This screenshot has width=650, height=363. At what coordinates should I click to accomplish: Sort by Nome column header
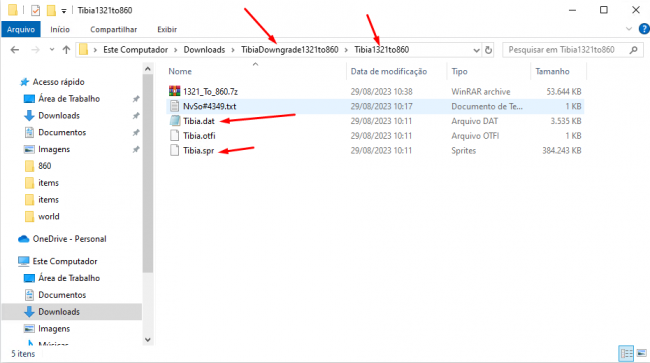(x=180, y=71)
